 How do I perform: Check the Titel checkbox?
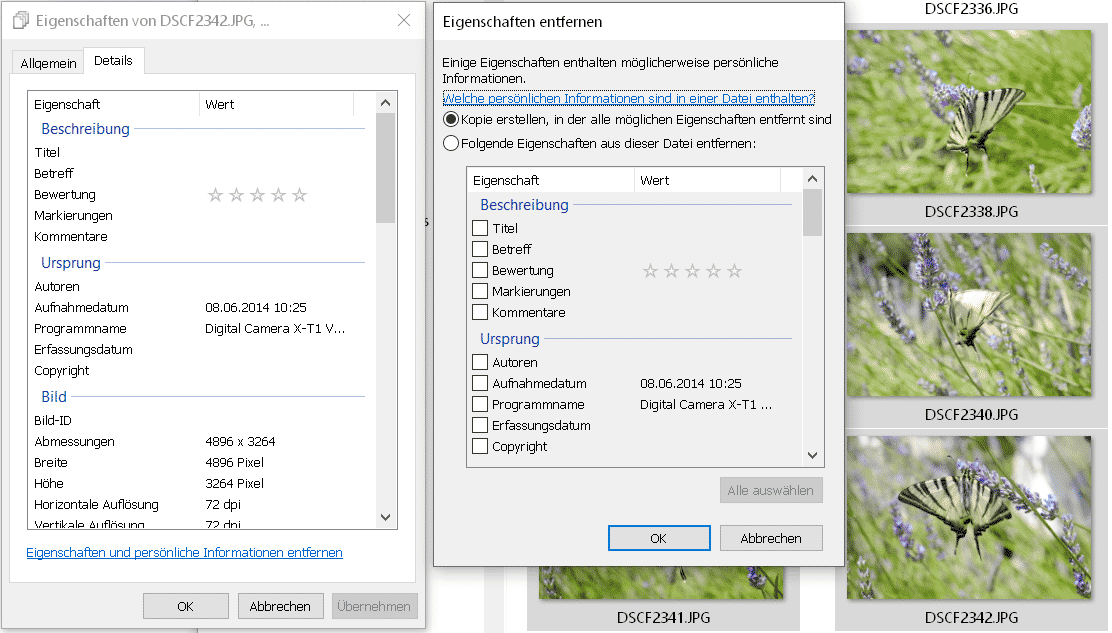[x=480, y=229]
